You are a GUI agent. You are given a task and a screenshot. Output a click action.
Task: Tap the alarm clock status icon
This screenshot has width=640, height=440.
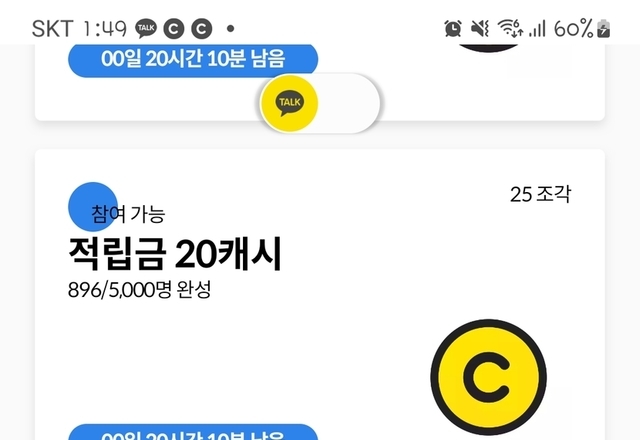pyautogui.click(x=453, y=29)
